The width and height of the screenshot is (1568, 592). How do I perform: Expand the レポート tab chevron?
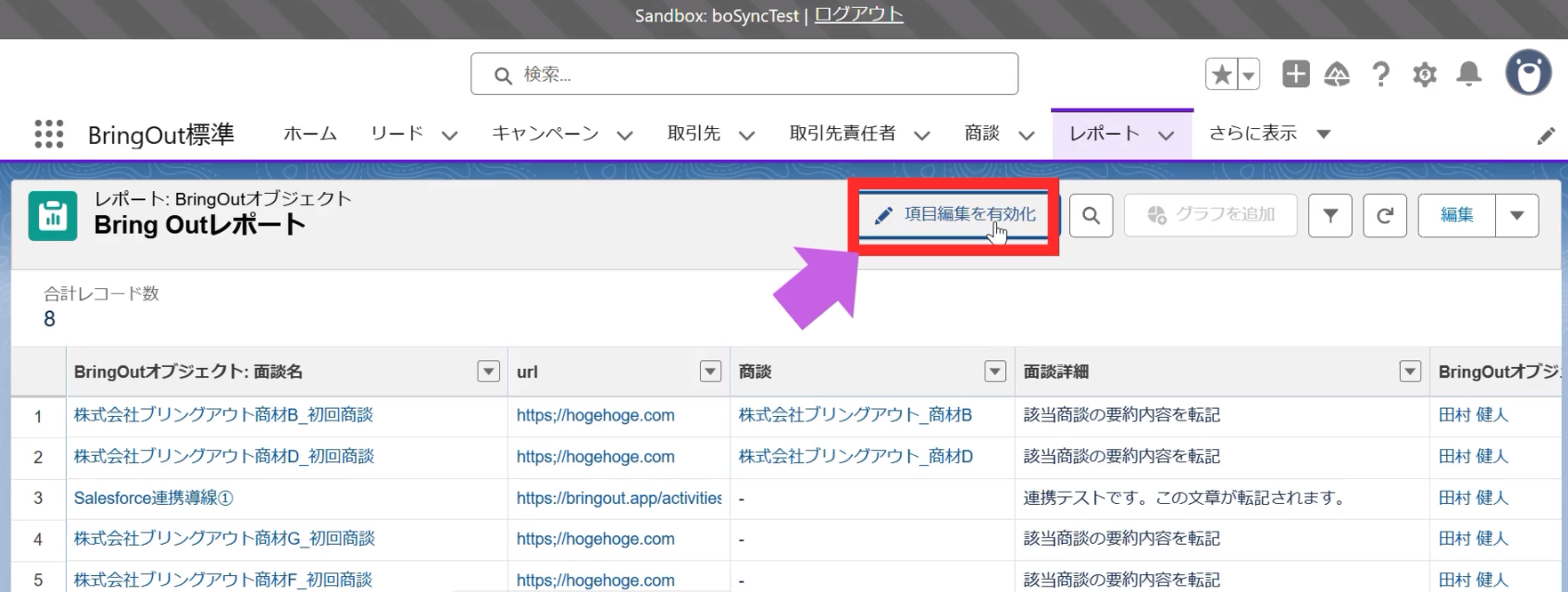(1166, 135)
